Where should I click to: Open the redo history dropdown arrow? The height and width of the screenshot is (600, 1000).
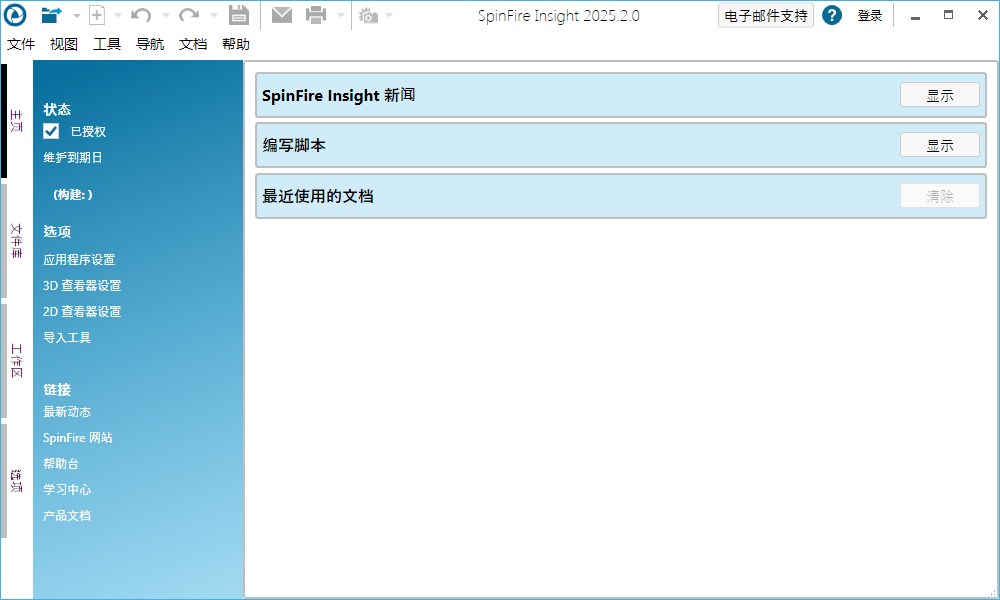(x=213, y=15)
